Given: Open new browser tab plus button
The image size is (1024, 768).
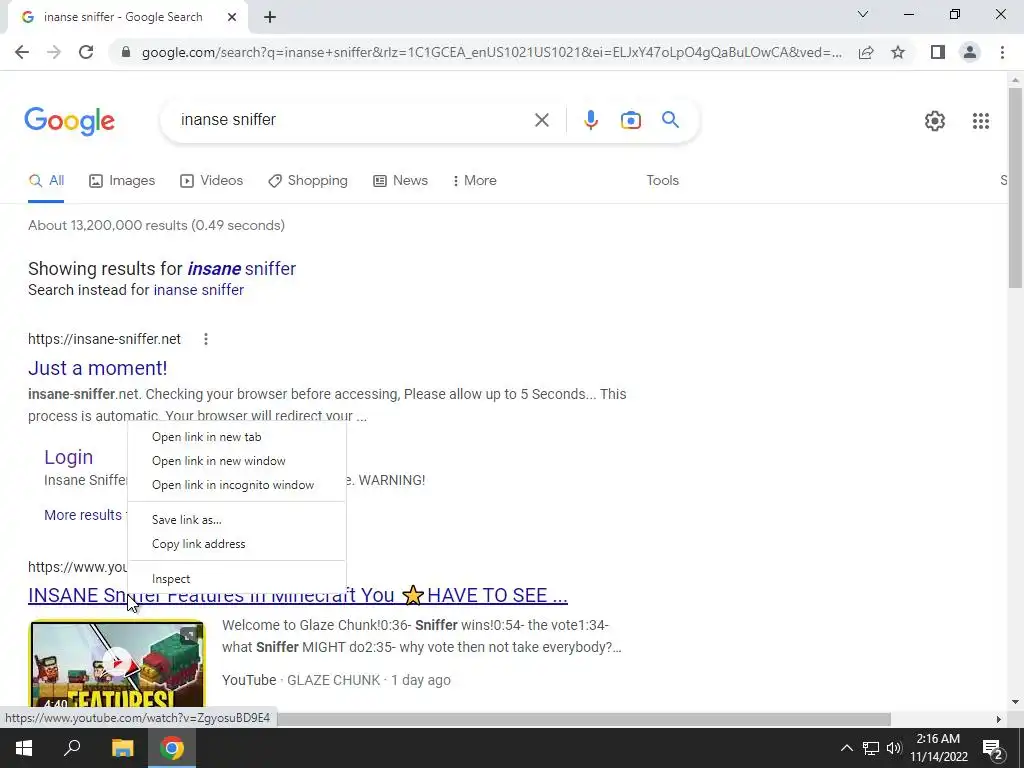Looking at the screenshot, I should pos(270,17).
